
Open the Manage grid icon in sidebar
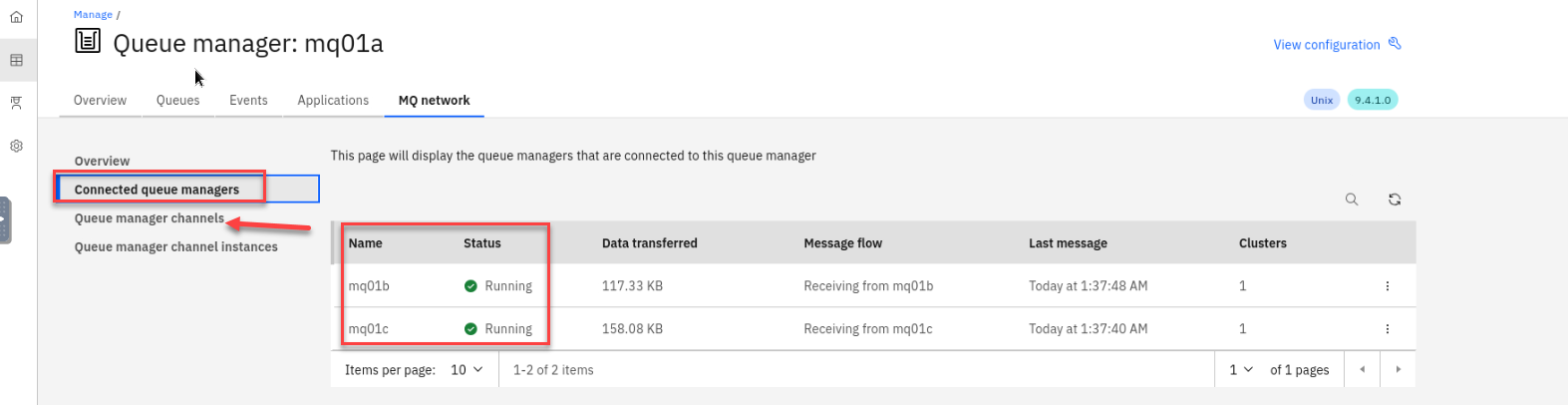(16, 60)
